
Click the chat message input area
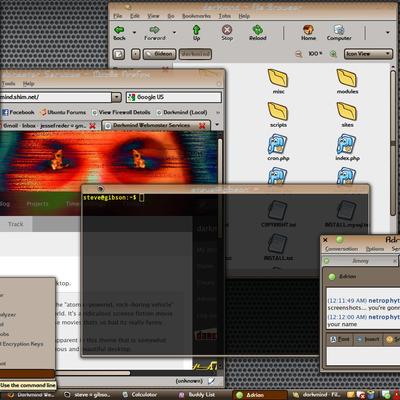363,356
